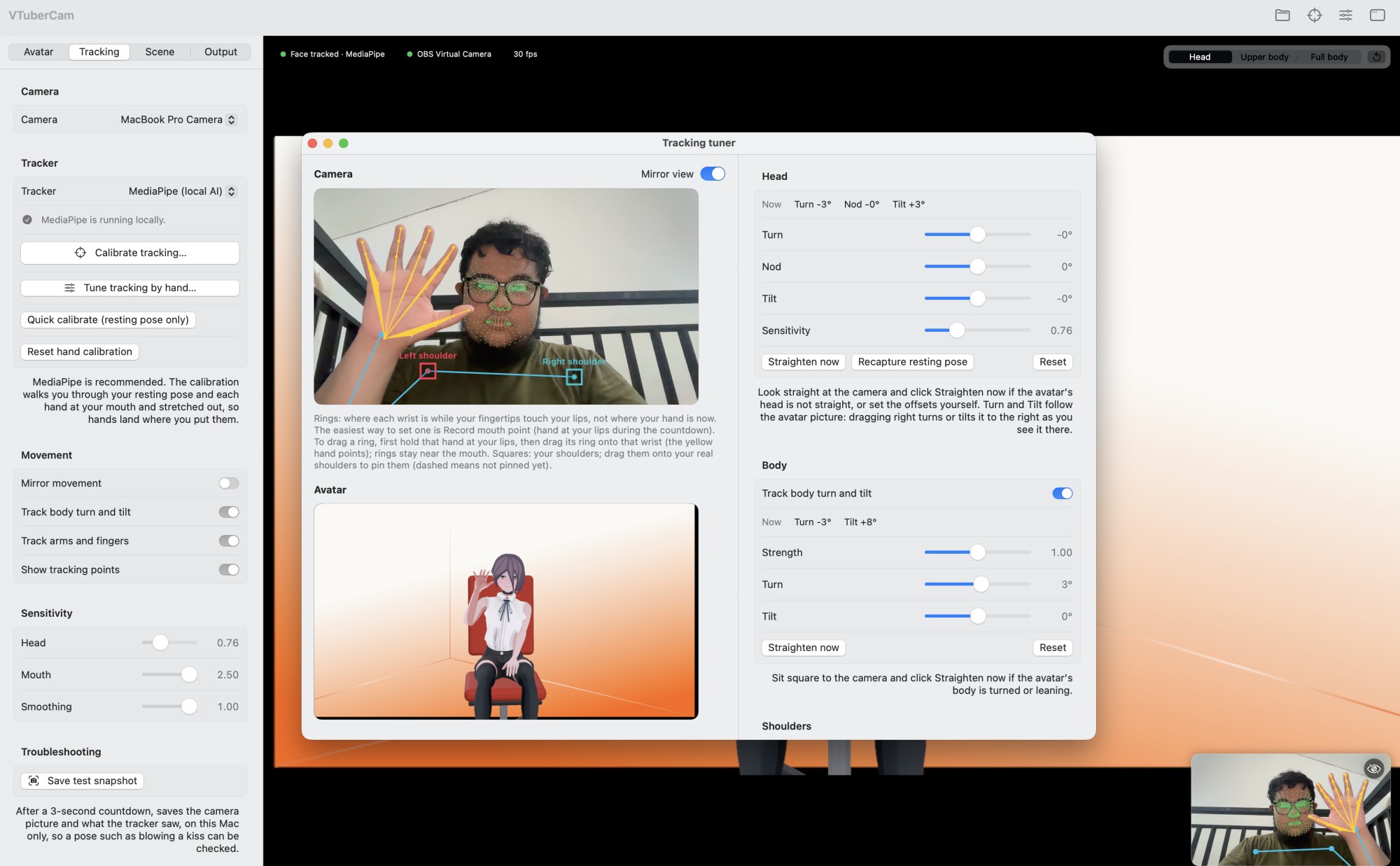
Task: Click the crosshair calibrate icon in title bar
Action: pos(1315,15)
